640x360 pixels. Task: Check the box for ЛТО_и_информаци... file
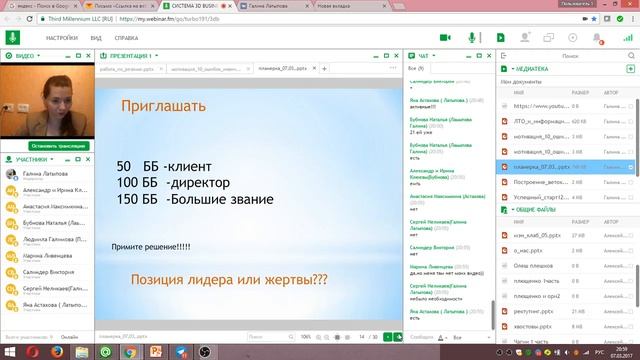coord(631,121)
